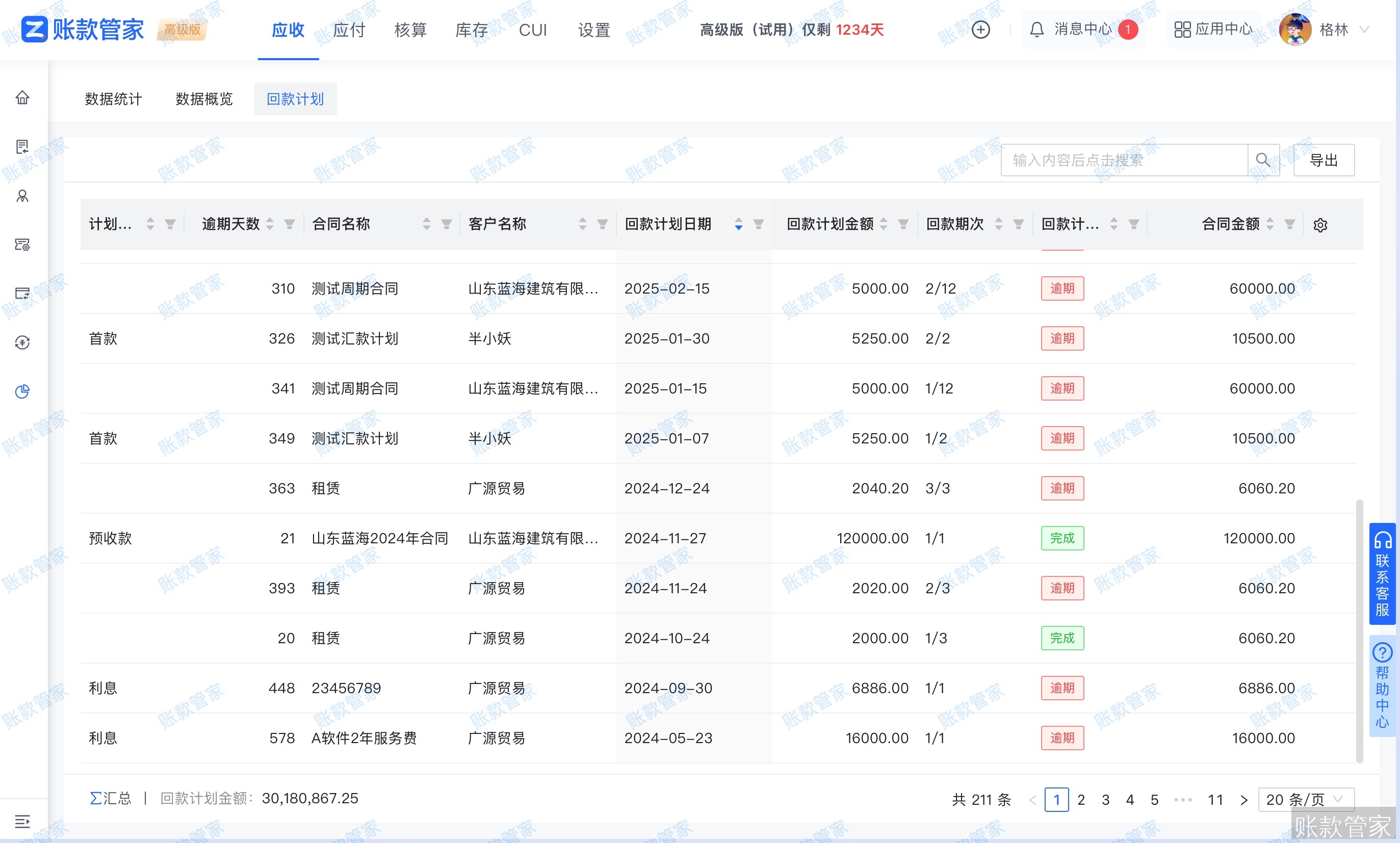Click the 导出 export button

click(1324, 160)
